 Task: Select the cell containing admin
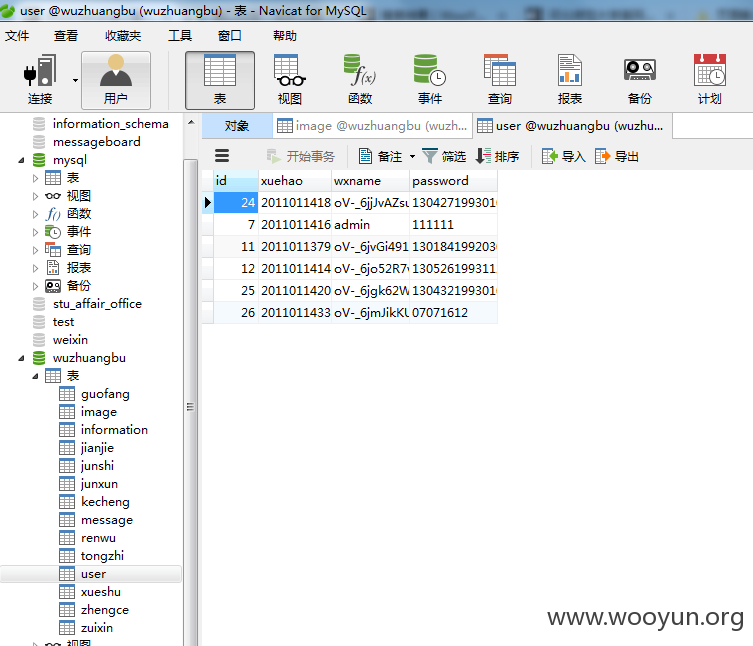[370, 225]
